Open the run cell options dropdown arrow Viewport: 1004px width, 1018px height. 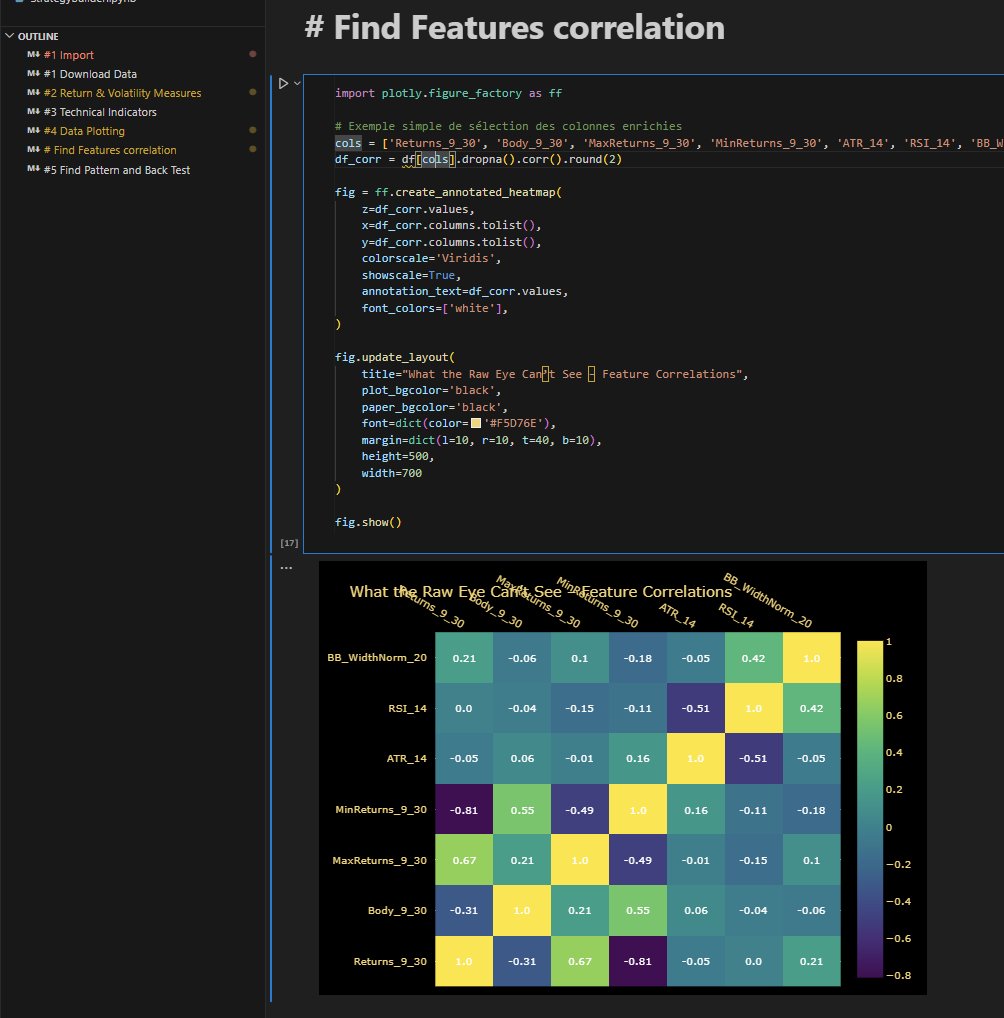297,83
